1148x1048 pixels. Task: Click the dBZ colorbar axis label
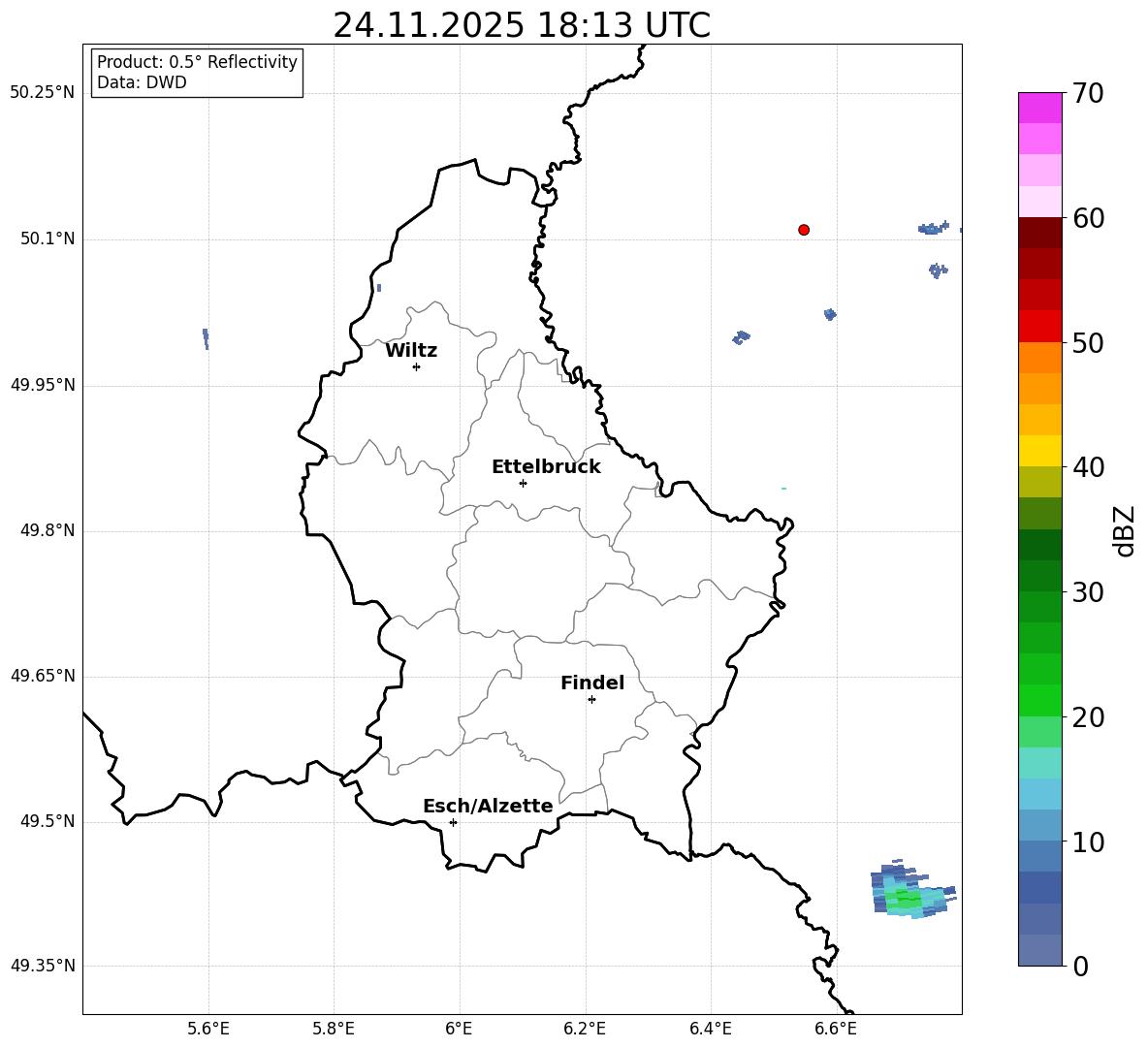1124,530
